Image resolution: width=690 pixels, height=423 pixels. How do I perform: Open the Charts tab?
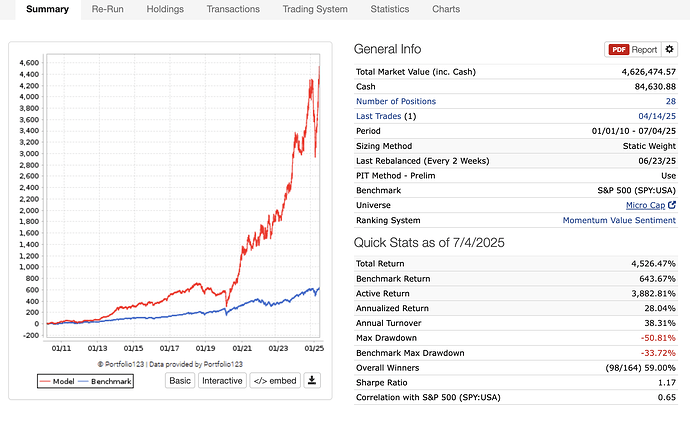pos(446,9)
